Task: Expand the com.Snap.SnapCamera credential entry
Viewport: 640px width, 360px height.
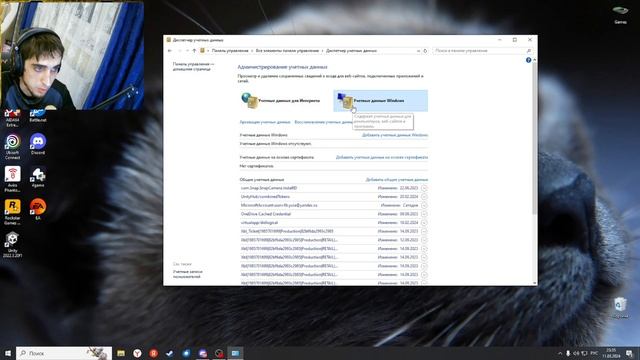Action: (424, 188)
